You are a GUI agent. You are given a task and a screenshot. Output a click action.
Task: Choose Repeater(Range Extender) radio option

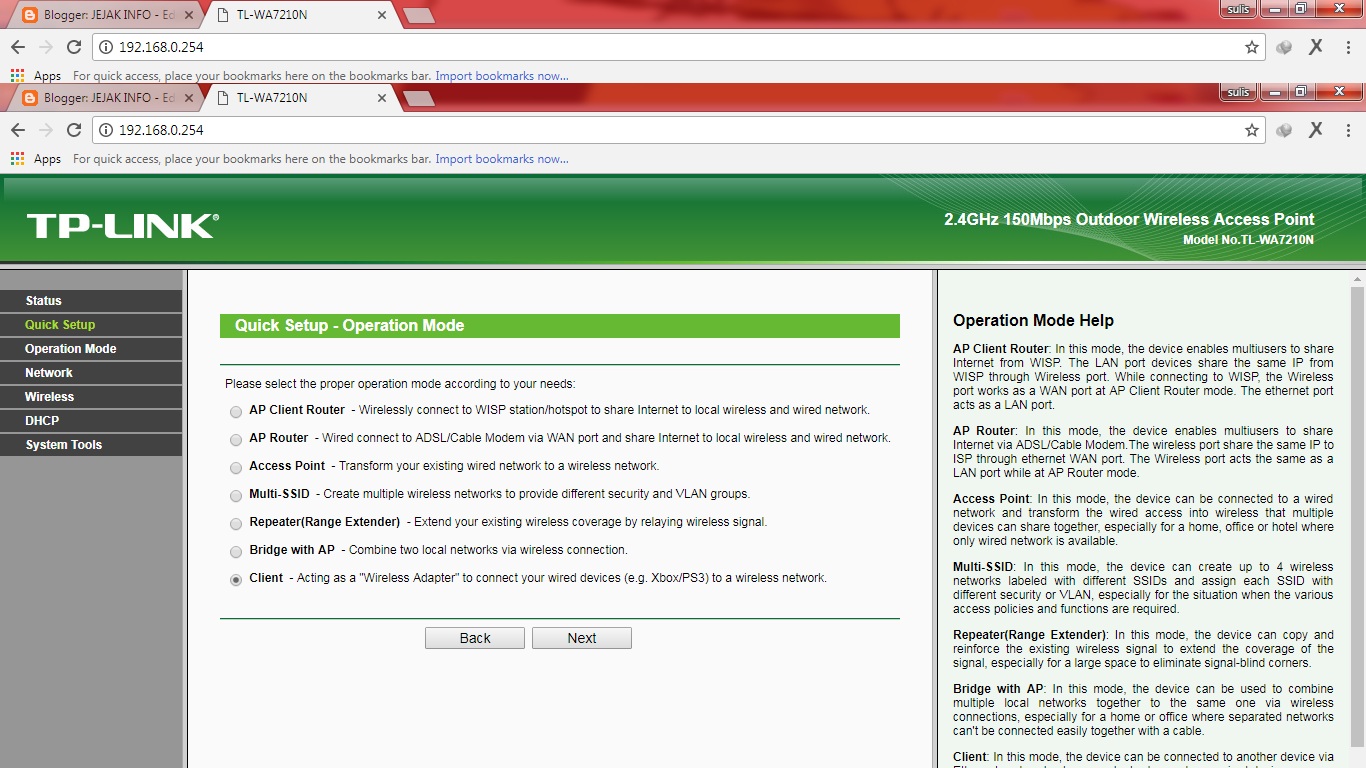236,524
